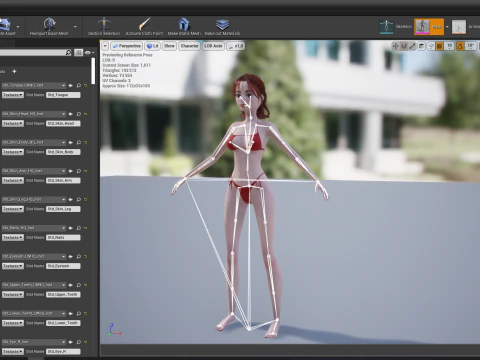Browse to Std_Eye_R material asset
Screen dimensions: 480x360
(x=79, y=342)
